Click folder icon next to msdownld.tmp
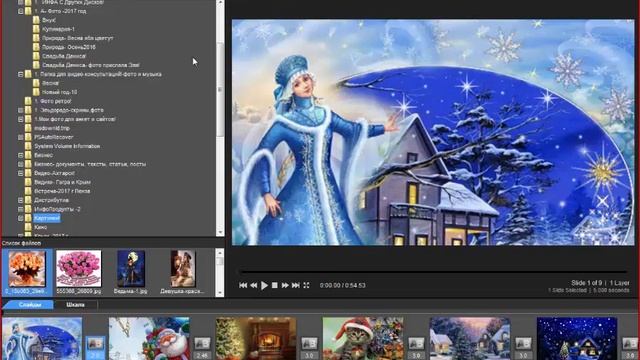640x360 pixels. (28, 128)
